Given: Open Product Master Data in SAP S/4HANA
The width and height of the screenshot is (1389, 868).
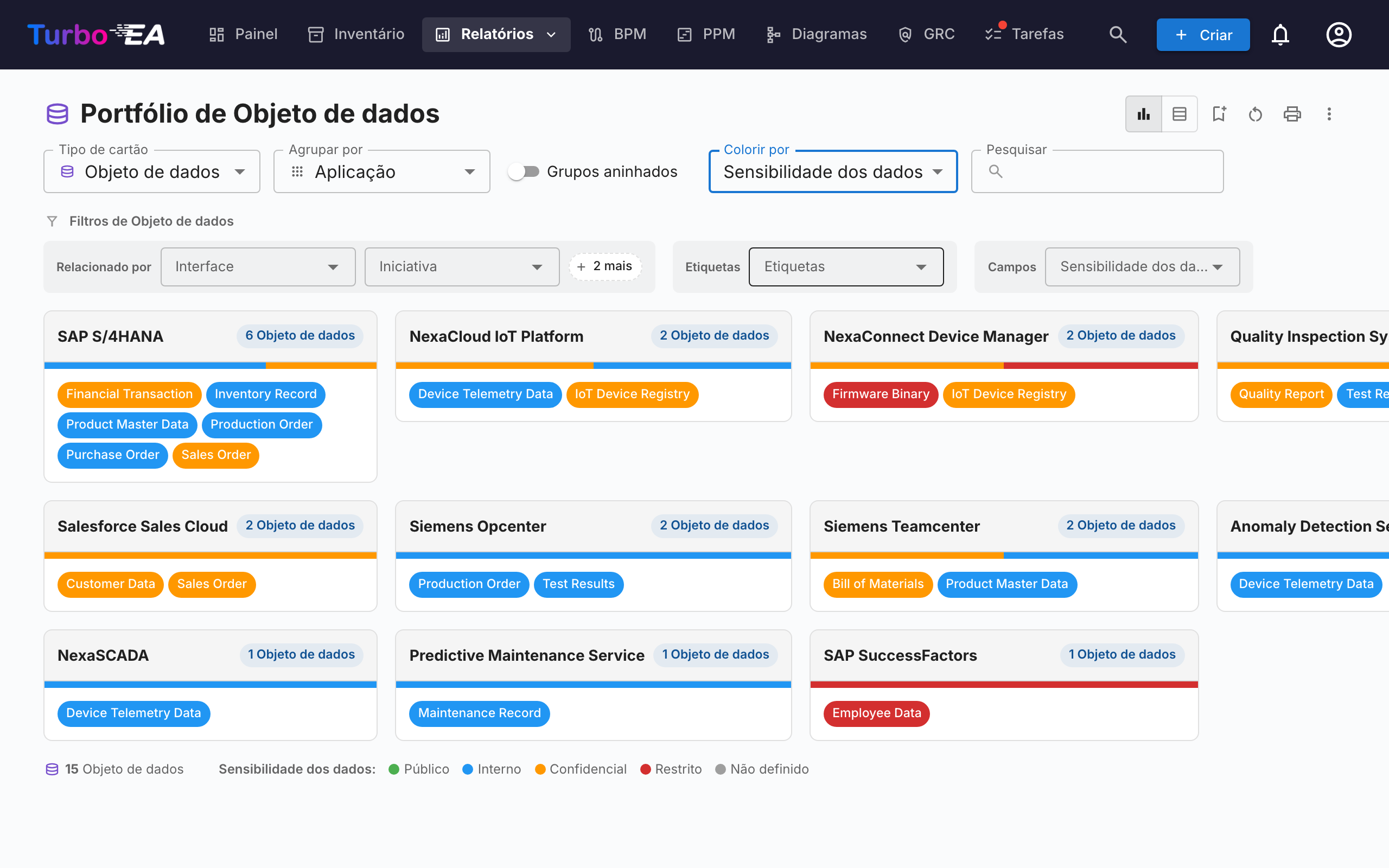Looking at the screenshot, I should click(128, 425).
